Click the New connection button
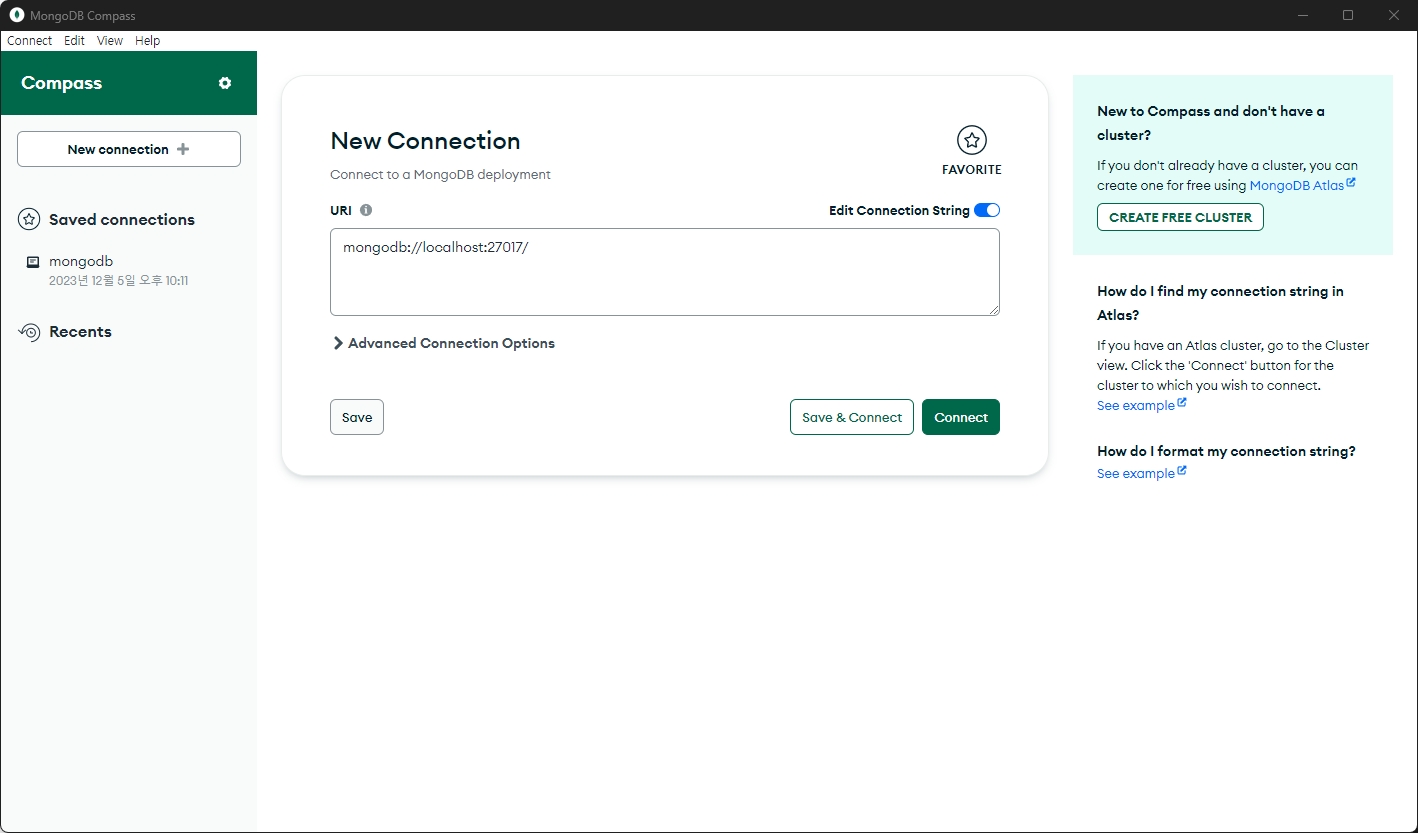The height and width of the screenshot is (833, 1418). pos(129,149)
